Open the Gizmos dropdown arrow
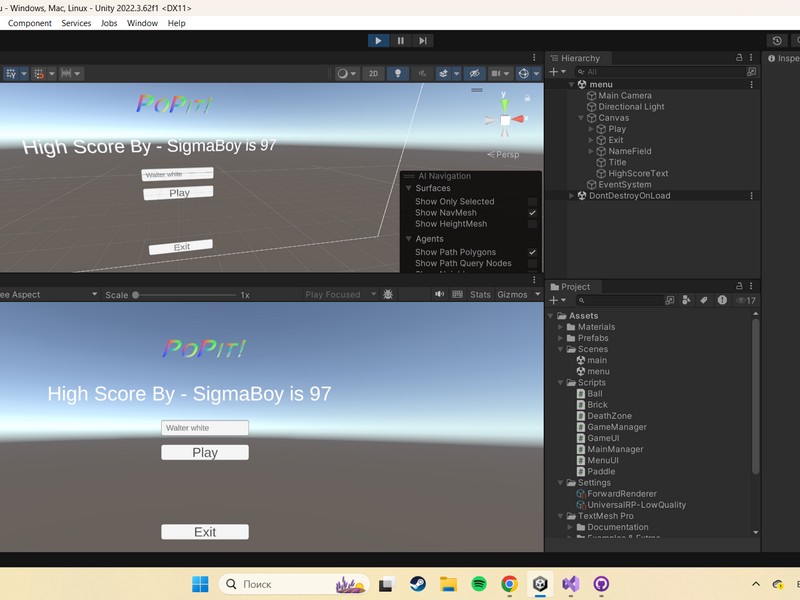 click(537, 295)
